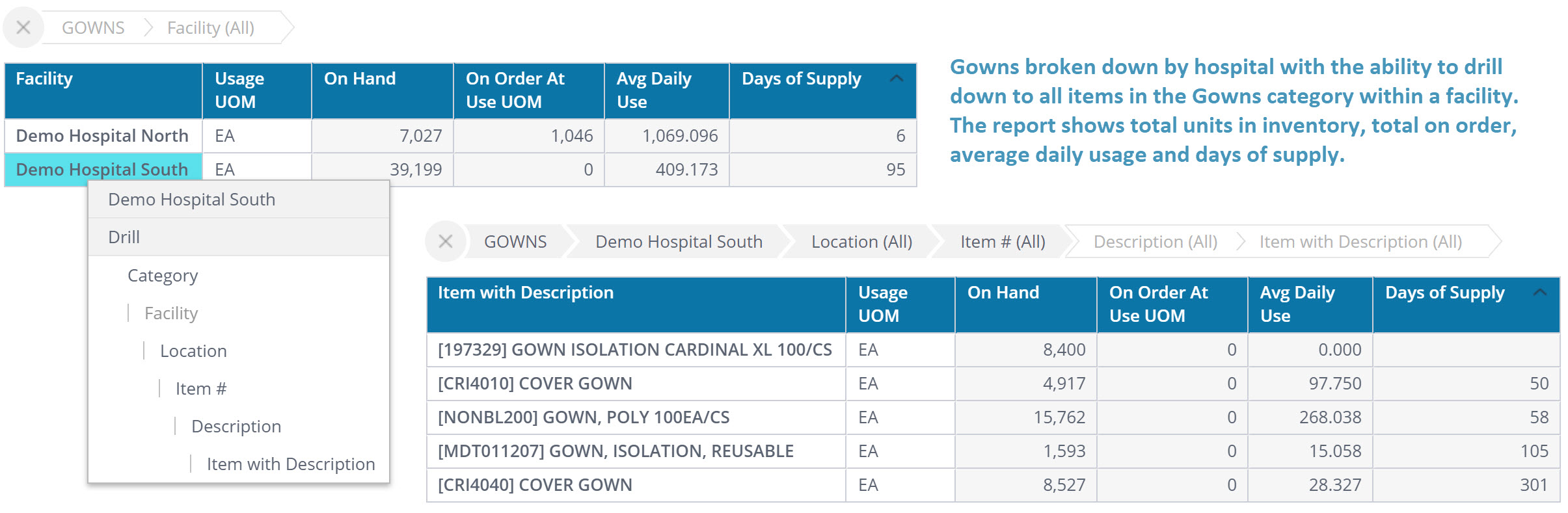Sort by top On Hand column header
Screen dimensions: 1568x513
coord(360,79)
